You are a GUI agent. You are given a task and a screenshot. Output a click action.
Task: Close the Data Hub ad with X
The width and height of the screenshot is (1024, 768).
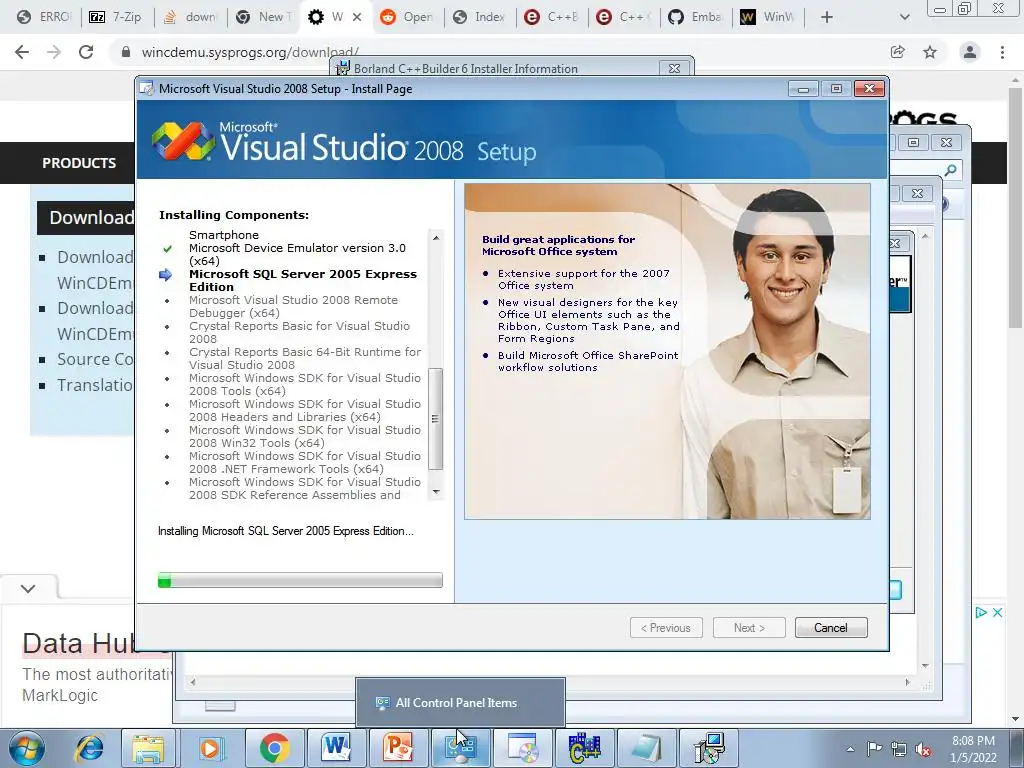(x=997, y=613)
